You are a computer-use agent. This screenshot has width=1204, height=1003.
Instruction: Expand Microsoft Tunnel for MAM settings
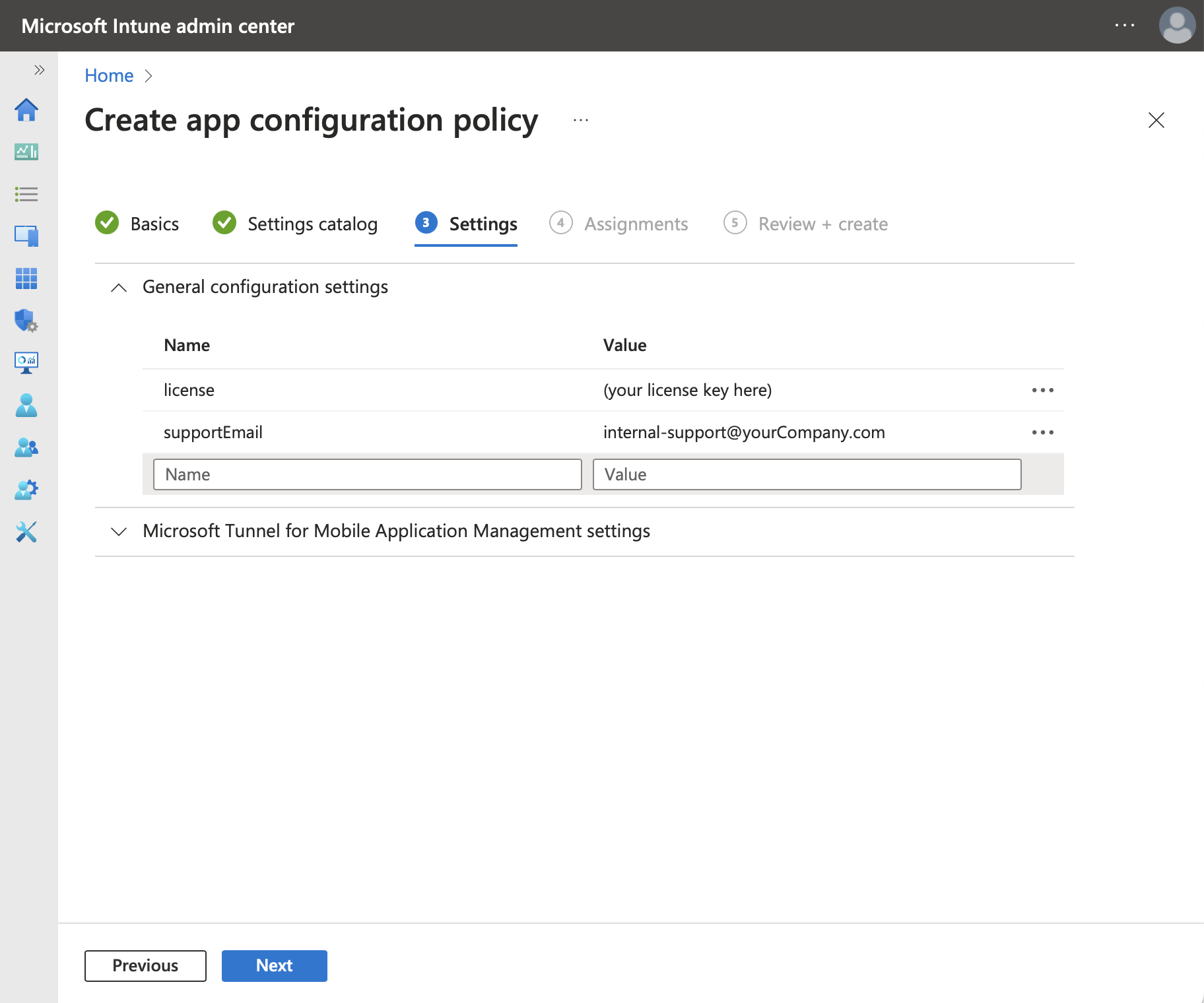pos(119,532)
